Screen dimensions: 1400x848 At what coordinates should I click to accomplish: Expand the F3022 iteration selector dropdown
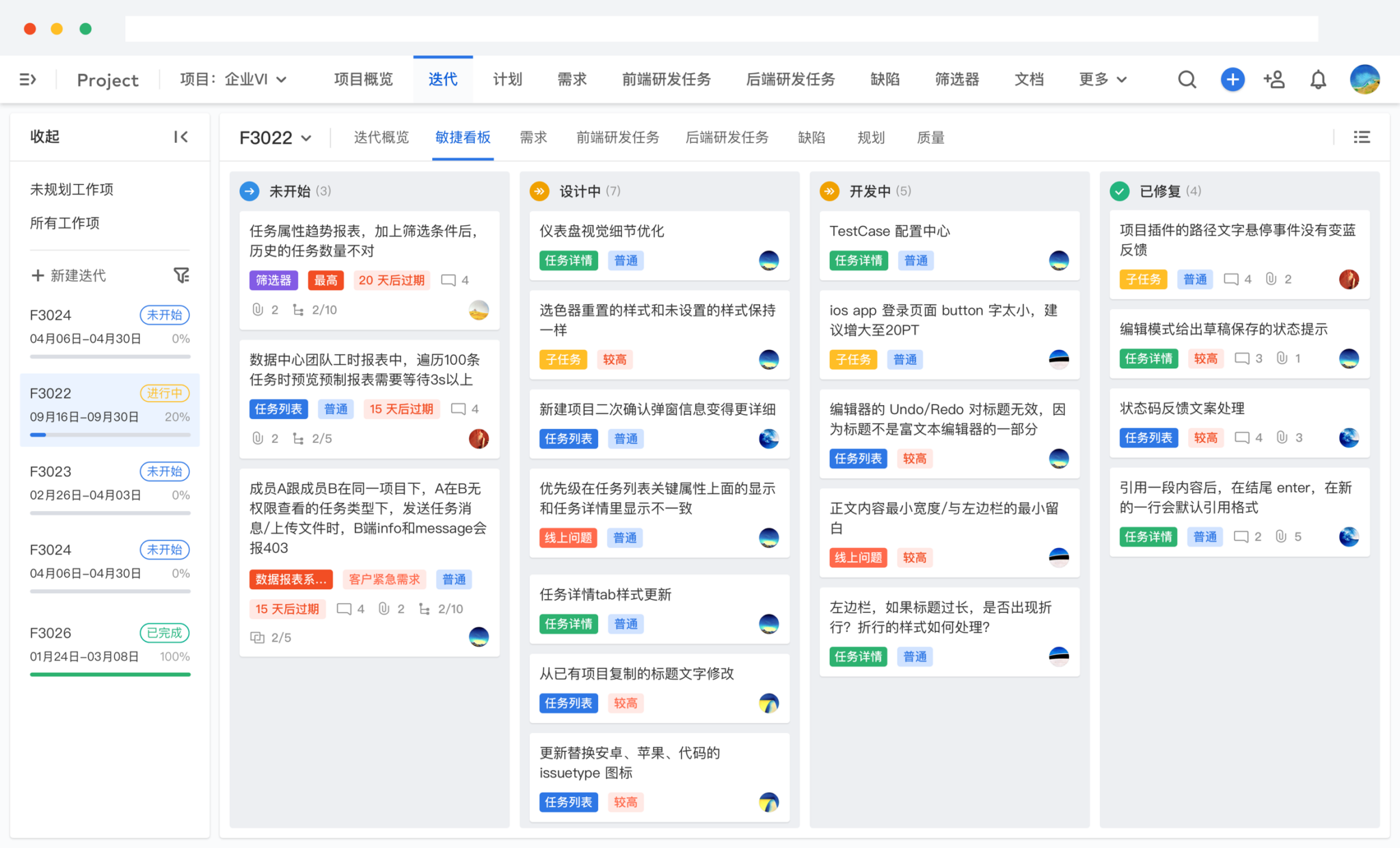[275, 137]
